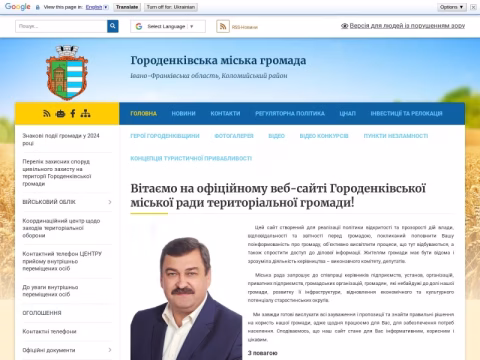The height and width of the screenshot is (360, 480).
Task: Open the ЦНАП menu item
Action: click(x=348, y=114)
